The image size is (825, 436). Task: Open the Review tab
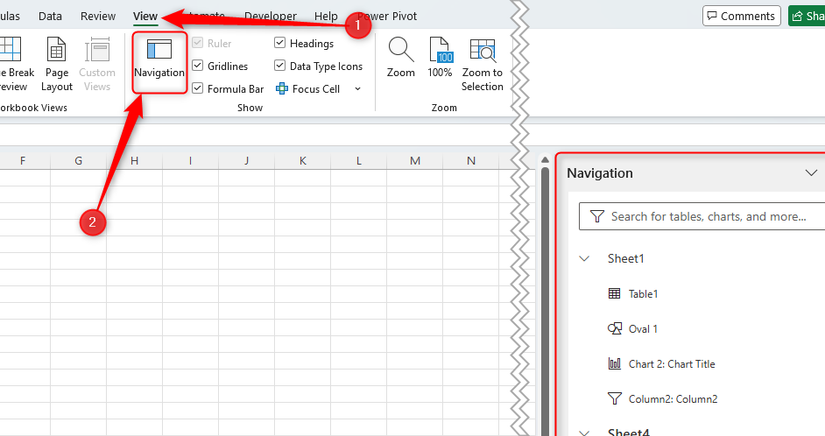point(98,17)
